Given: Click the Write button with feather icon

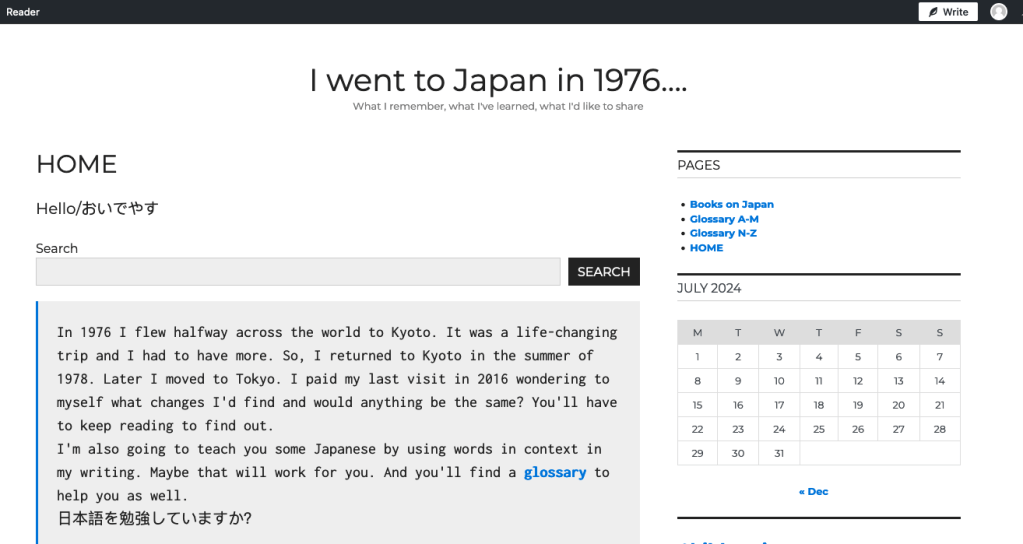Looking at the screenshot, I should (947, 12).
